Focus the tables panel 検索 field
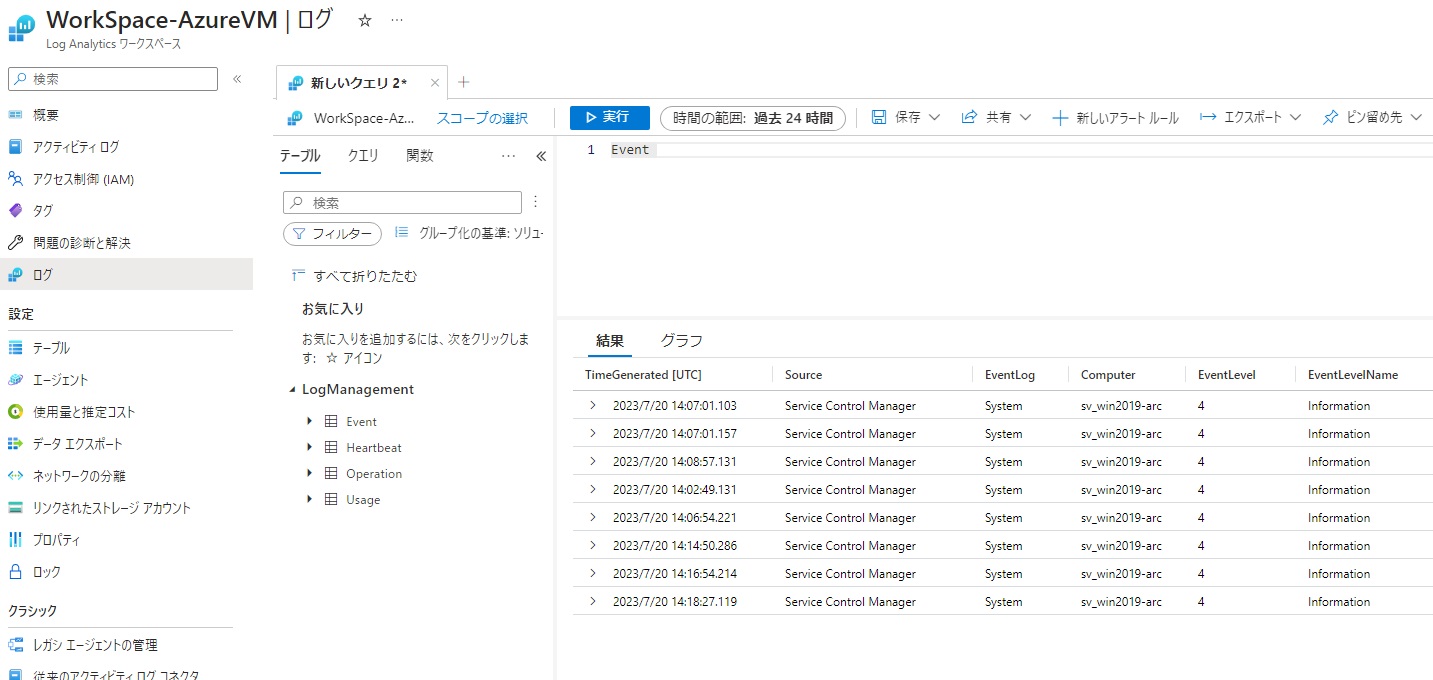Viewport: 1433px width, 680px height. 402,202
